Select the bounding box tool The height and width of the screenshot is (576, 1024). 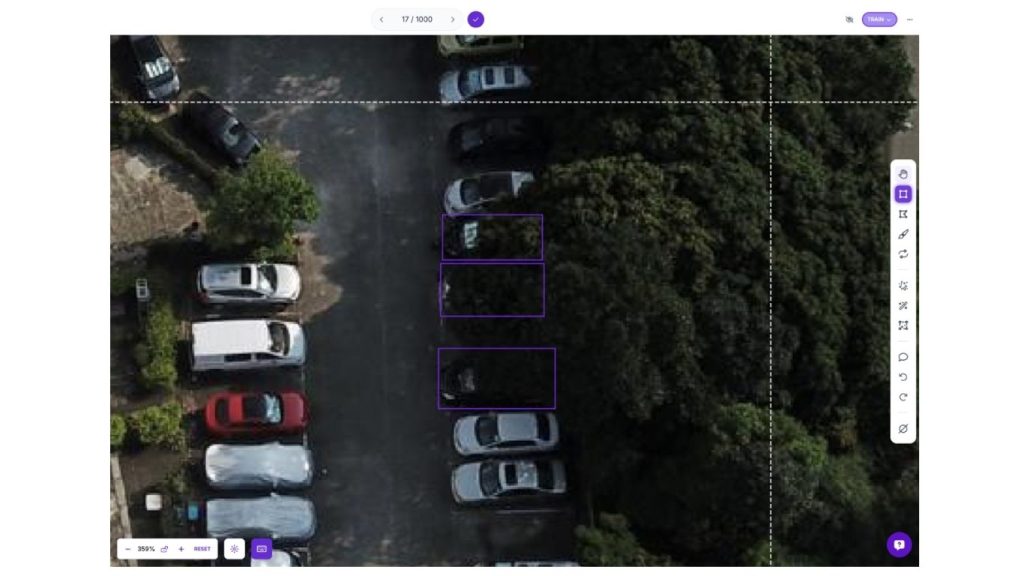903,194
